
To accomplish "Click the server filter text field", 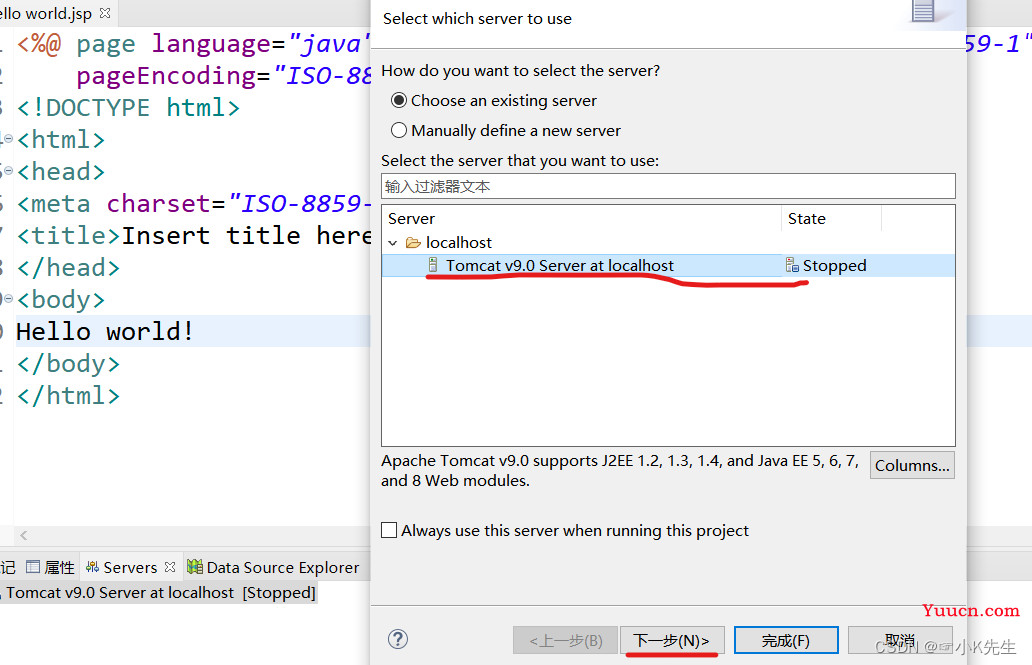I will (x=668, y=186).
